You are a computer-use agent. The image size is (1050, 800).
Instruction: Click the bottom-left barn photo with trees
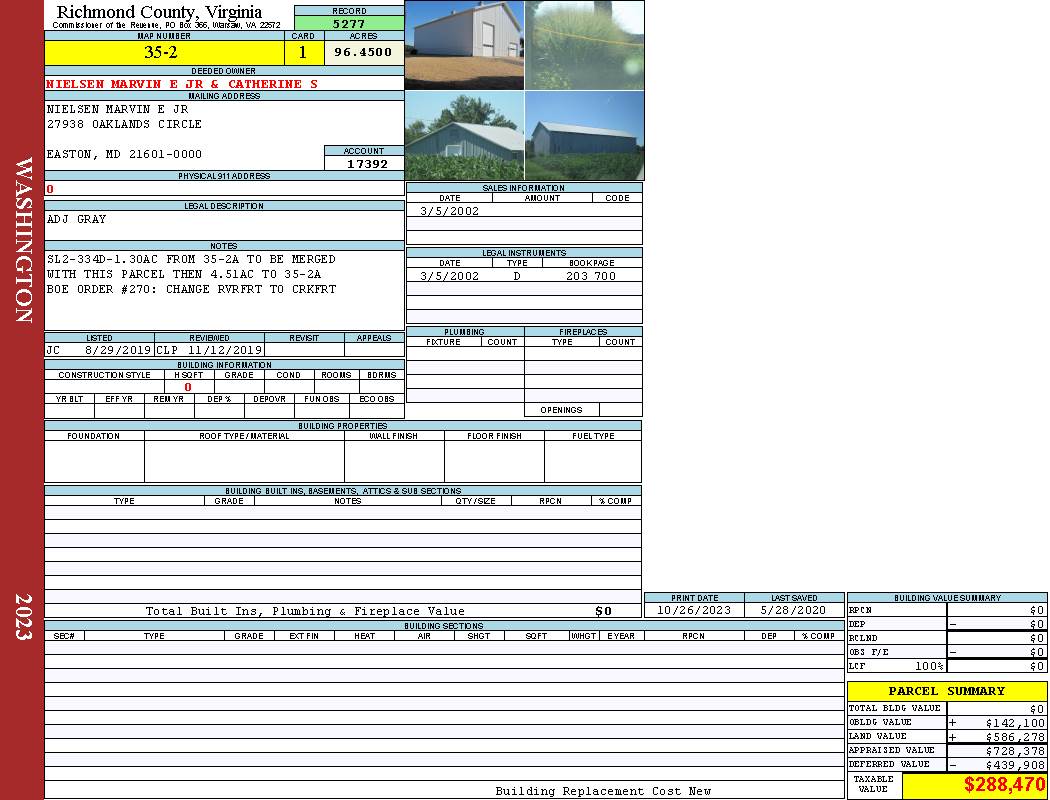[x=464, y=136]
